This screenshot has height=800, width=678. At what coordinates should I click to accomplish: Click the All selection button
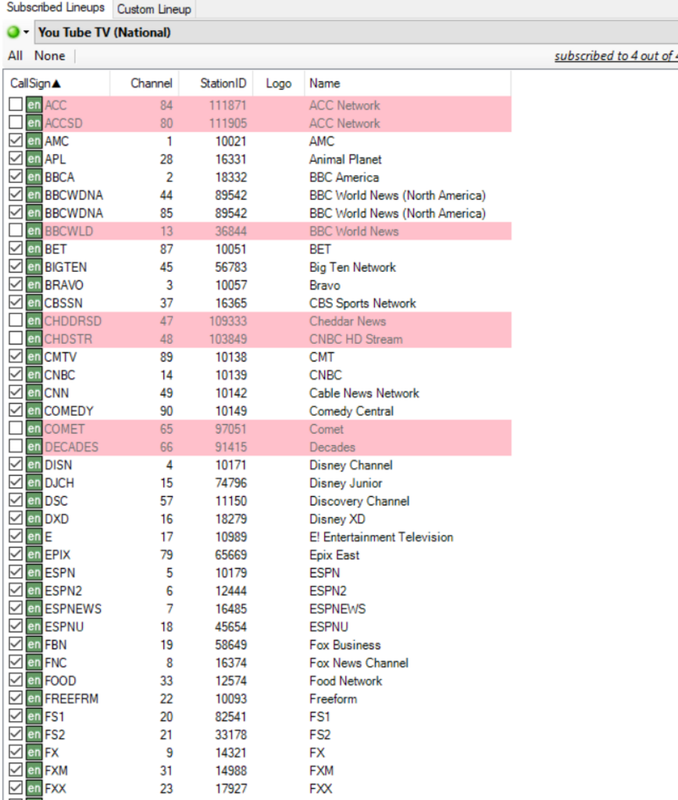coord(15,56)
